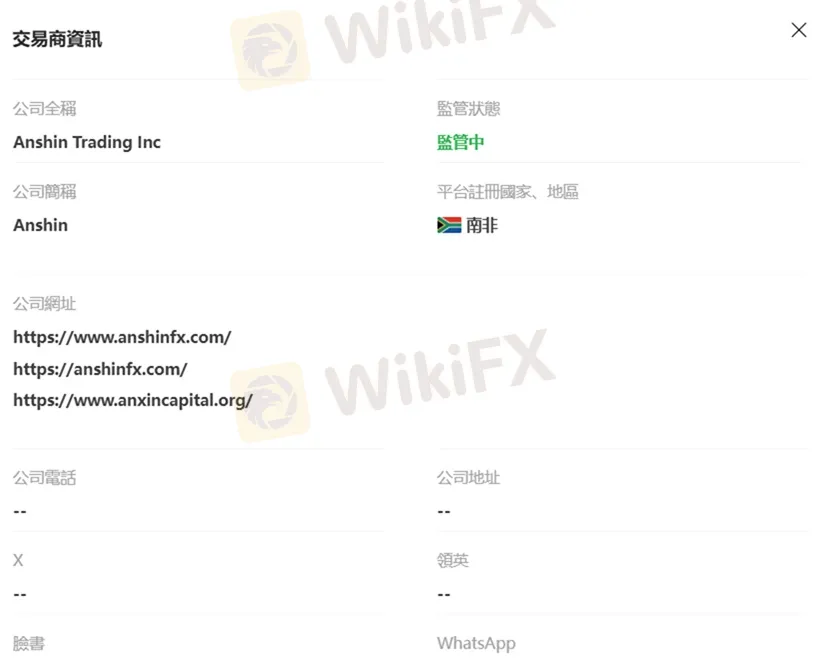Click the 臉書 label

click(x=29, y=644)
